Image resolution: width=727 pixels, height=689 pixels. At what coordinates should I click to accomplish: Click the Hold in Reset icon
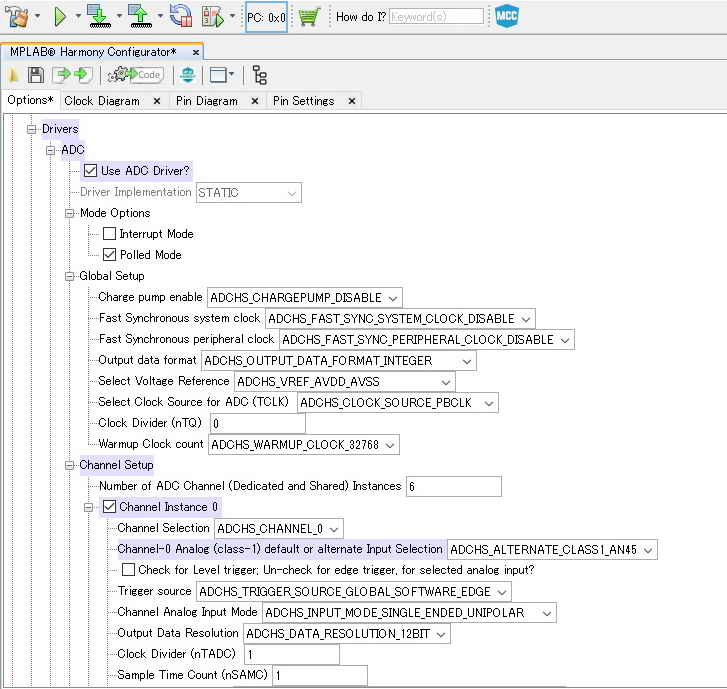coord(181,17)
